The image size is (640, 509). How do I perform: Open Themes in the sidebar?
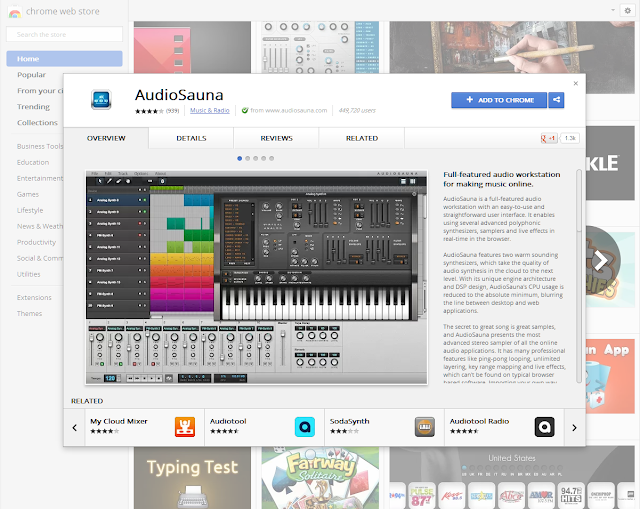pyautogui.click(x=29, y=313)
